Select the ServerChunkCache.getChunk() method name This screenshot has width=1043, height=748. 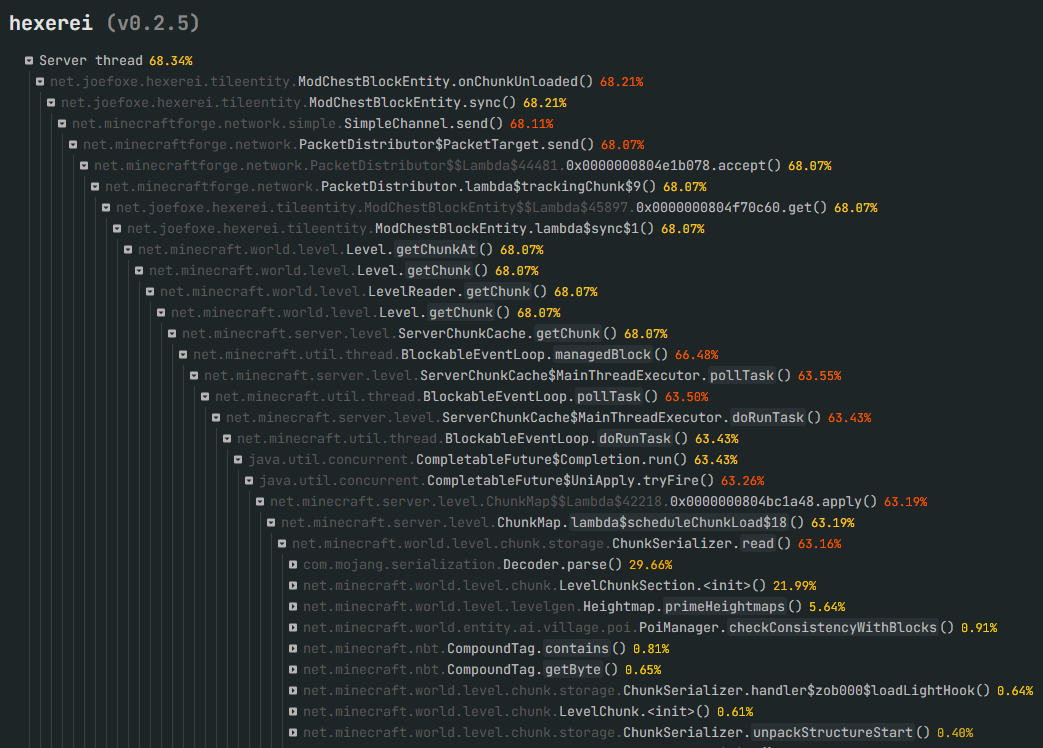(x=508, y=334)
